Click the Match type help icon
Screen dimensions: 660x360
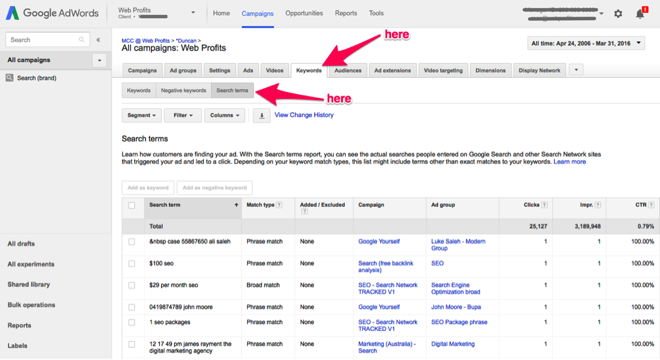[x=279, y=205]
